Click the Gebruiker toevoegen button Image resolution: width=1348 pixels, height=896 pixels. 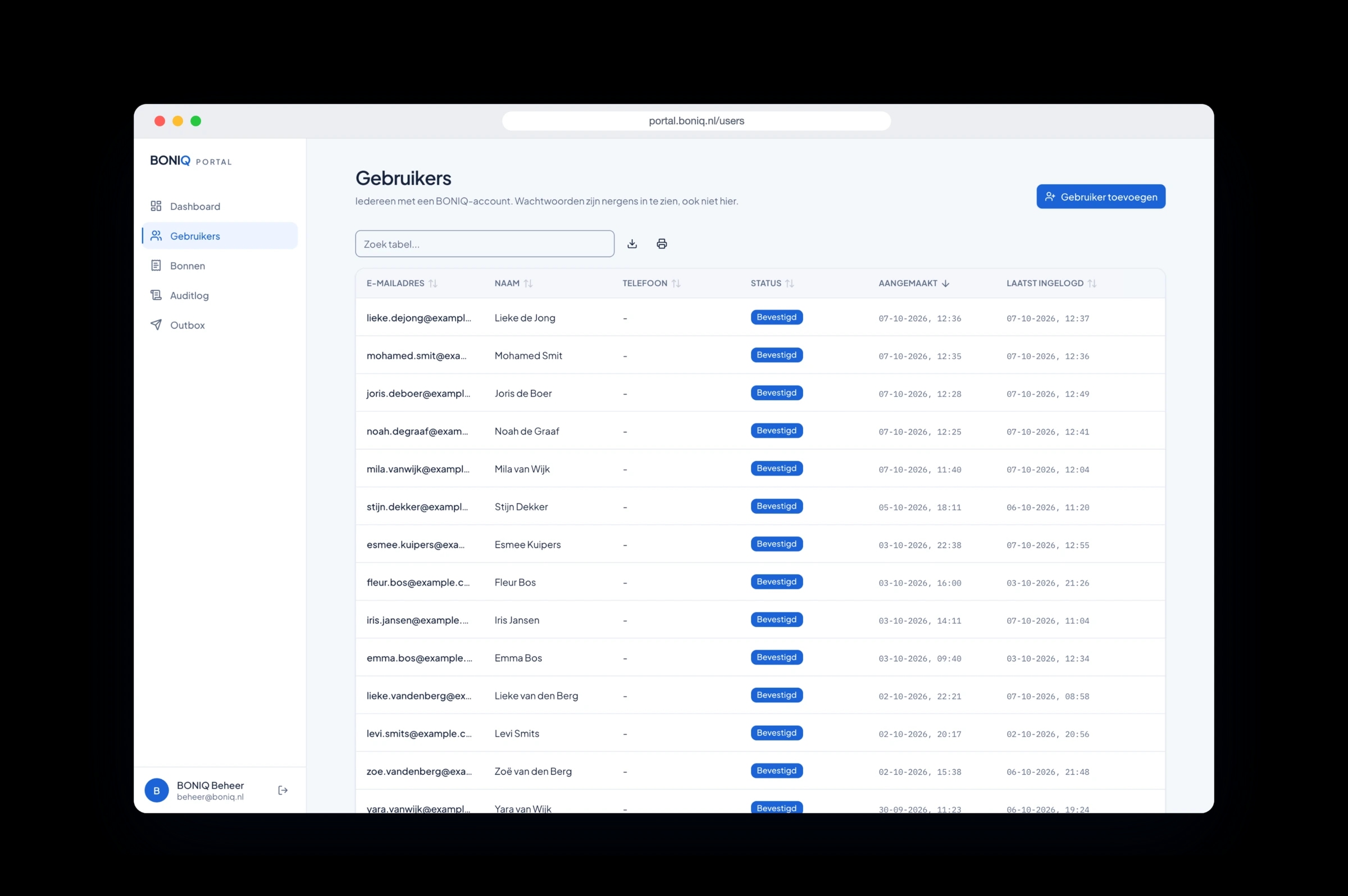pos(1100,196)
